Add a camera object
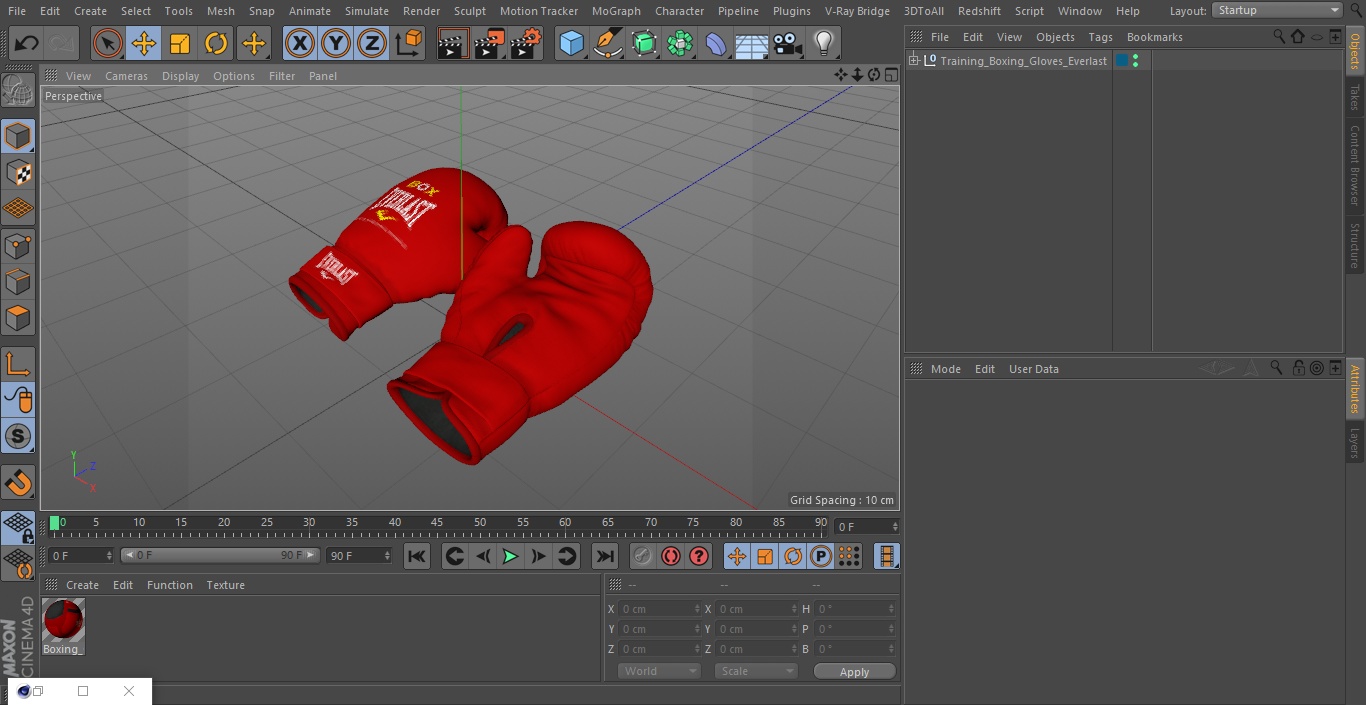This screenshot has width=1366, height=705. point(788,43)
